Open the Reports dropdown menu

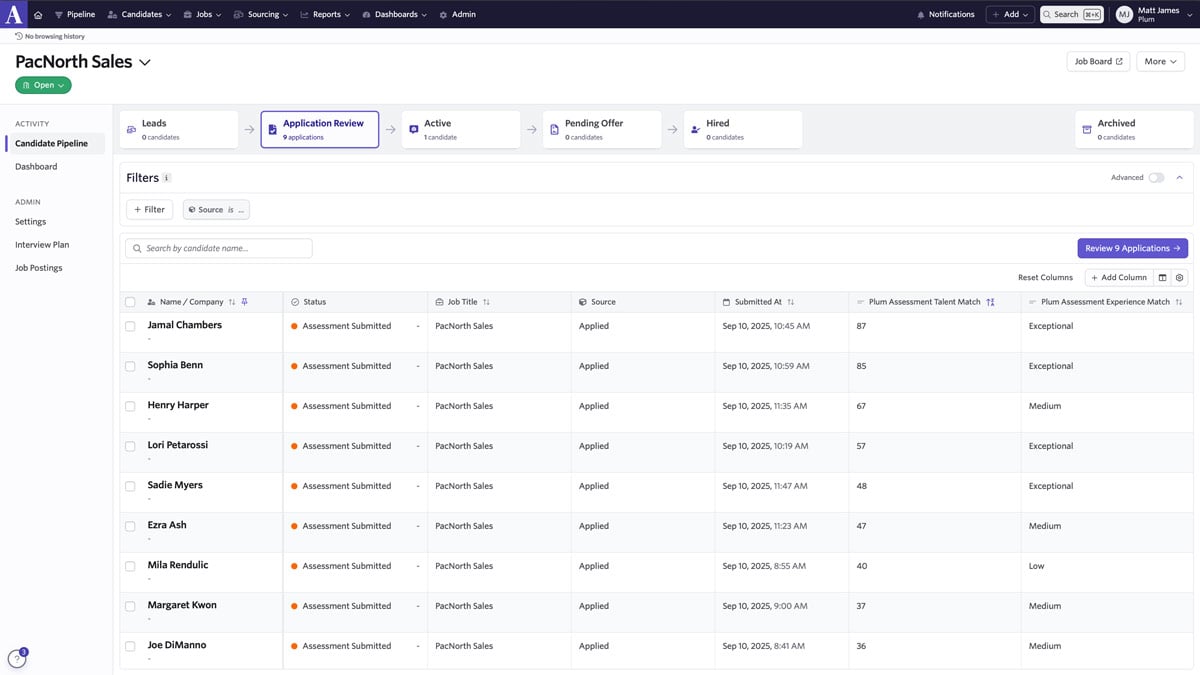[324, 15]
